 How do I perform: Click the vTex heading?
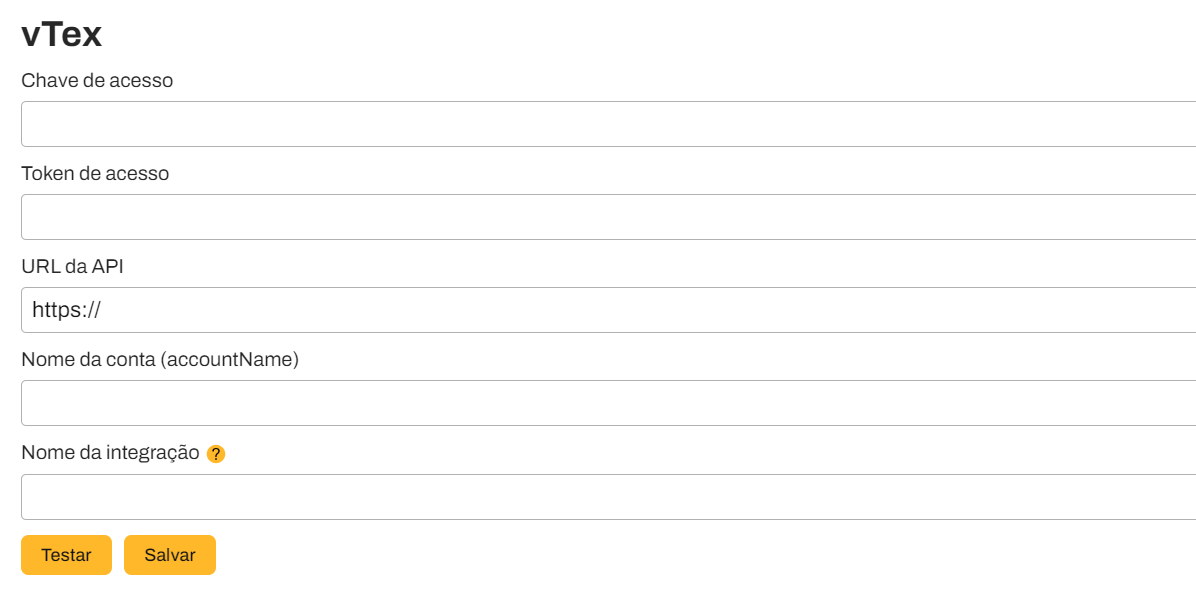62,35
